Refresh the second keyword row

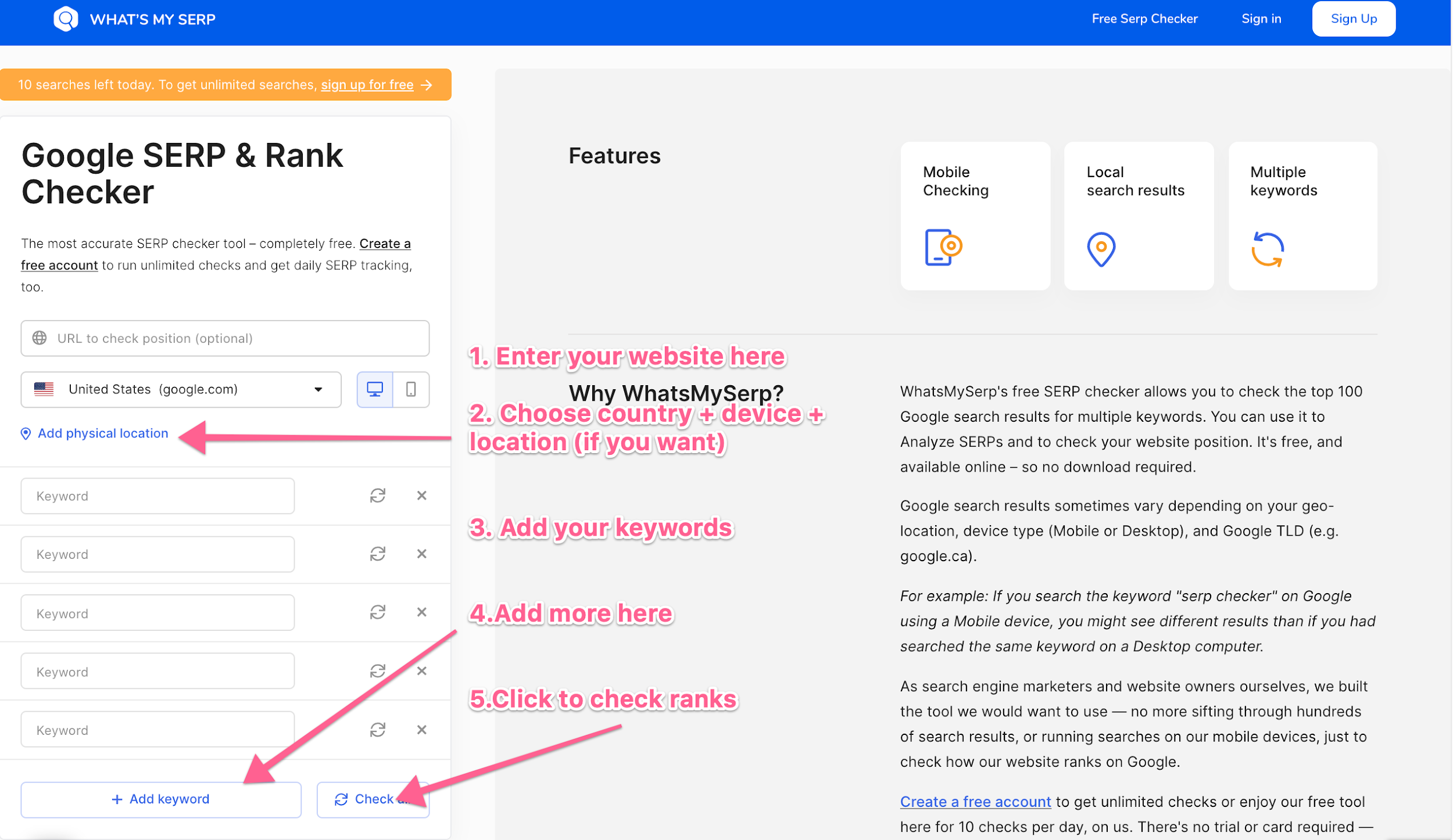[x=378, y=554]
